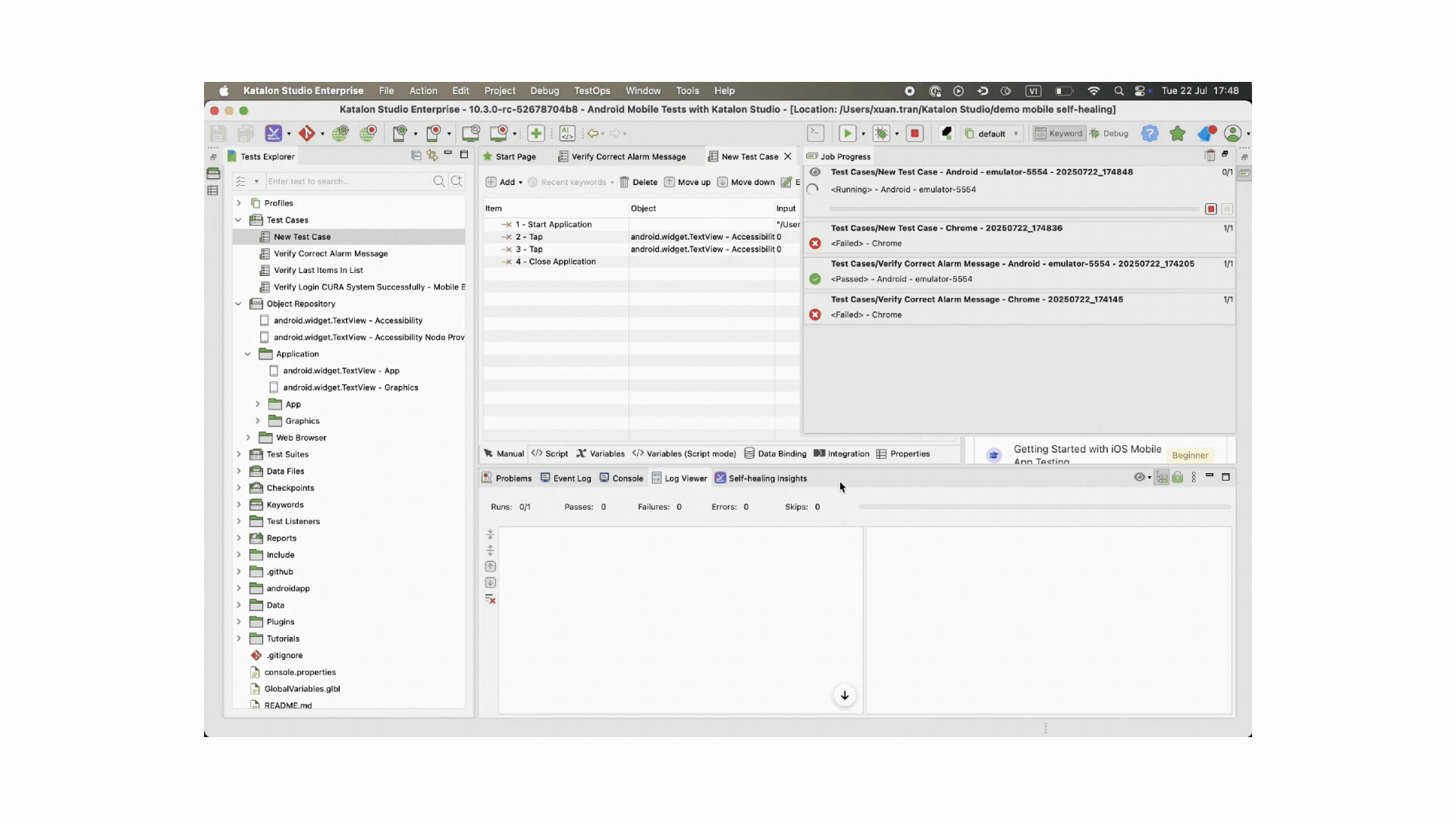Viewport: 1456px width, 819px height.
Task: Select Verify Last Items In List test case
Action: [x=318, y=270]
